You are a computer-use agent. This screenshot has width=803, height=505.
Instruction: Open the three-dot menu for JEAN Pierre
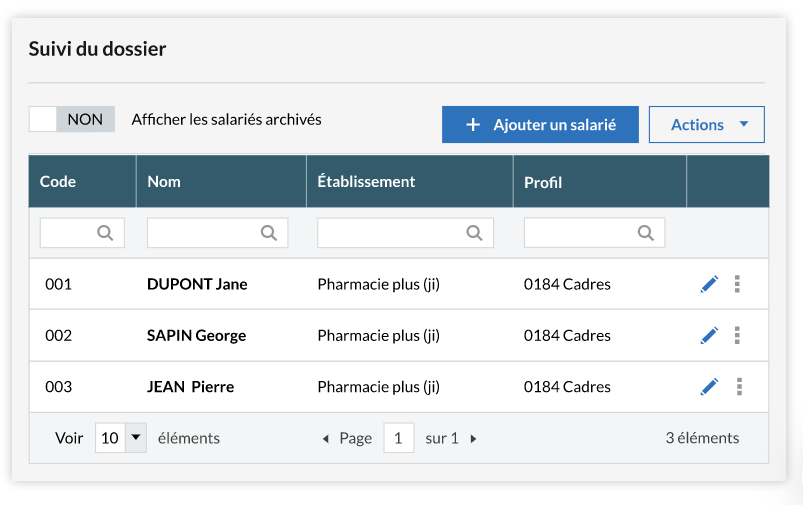[x=738, y=386]
